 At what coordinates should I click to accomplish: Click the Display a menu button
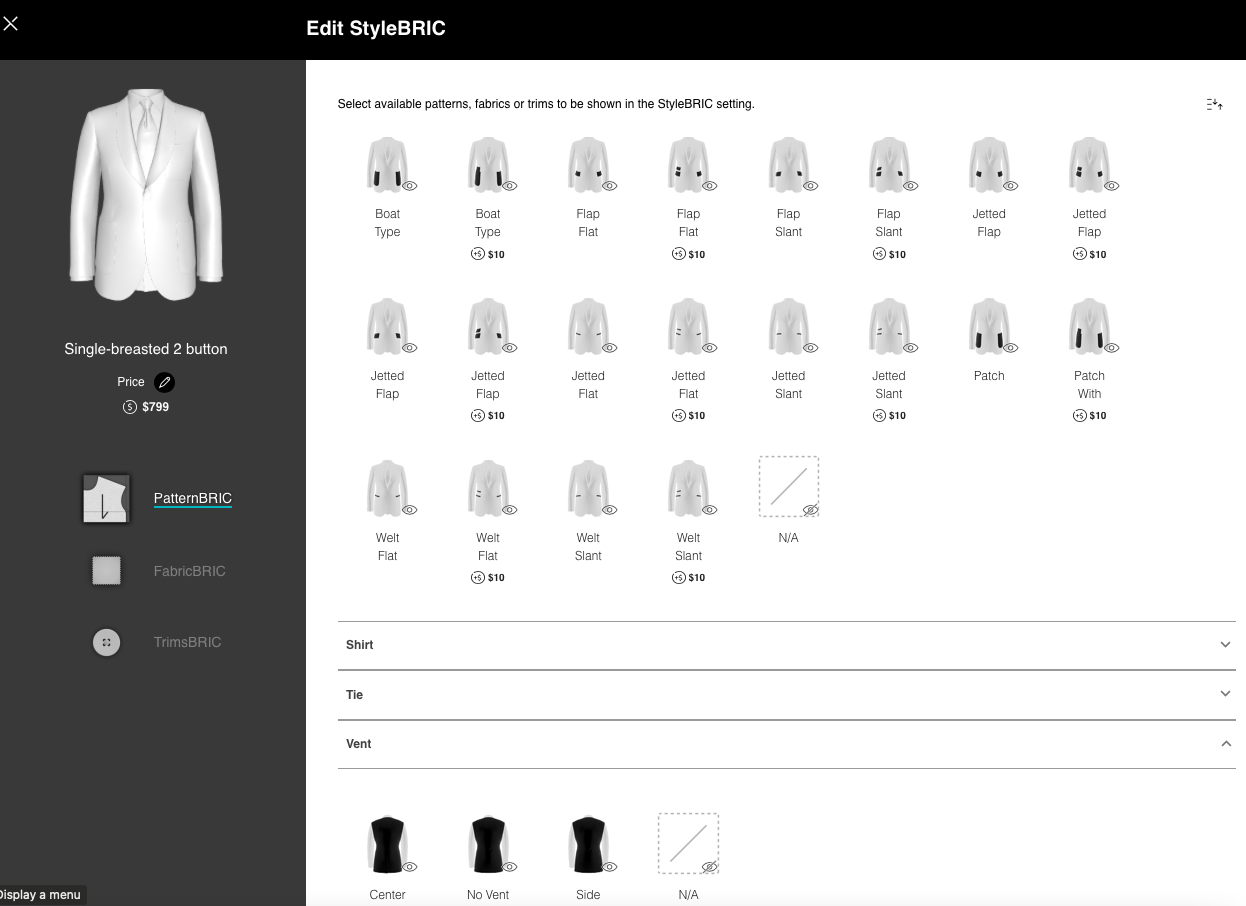coord(42,894)
